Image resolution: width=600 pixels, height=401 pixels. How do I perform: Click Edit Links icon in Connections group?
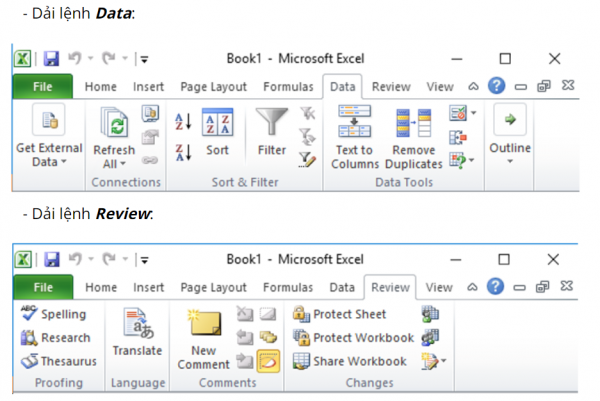click(150, 160)
